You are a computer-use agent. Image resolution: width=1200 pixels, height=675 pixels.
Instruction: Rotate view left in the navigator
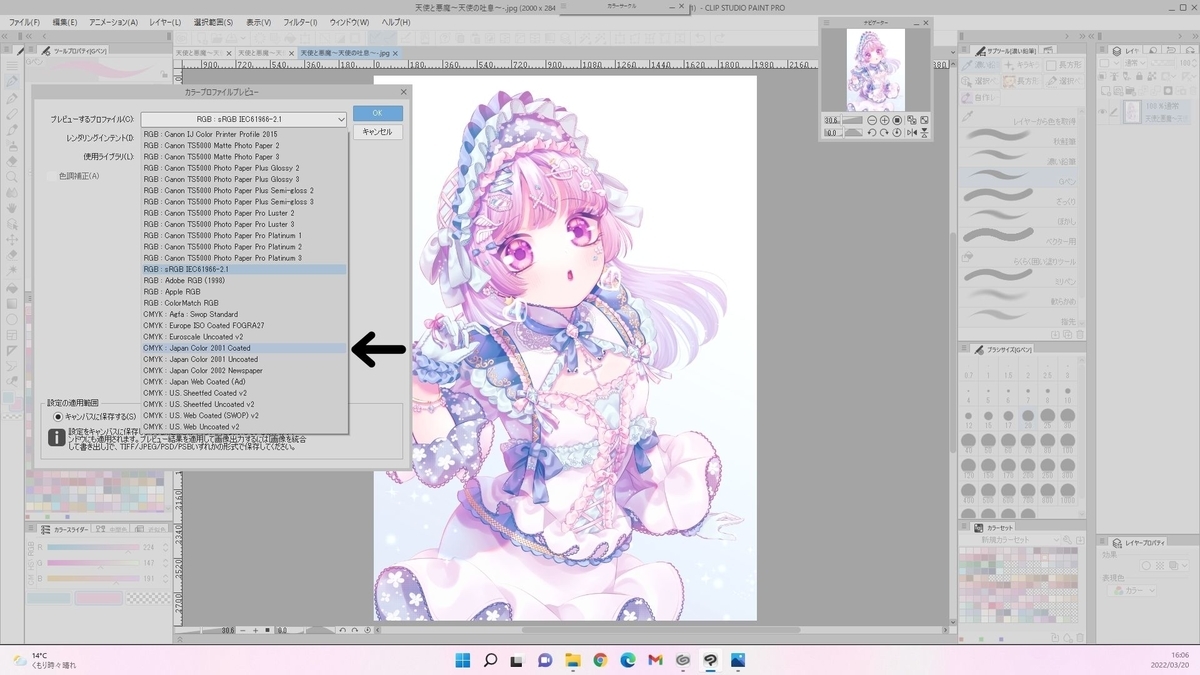pyautogui.click(x=872, y=132)
